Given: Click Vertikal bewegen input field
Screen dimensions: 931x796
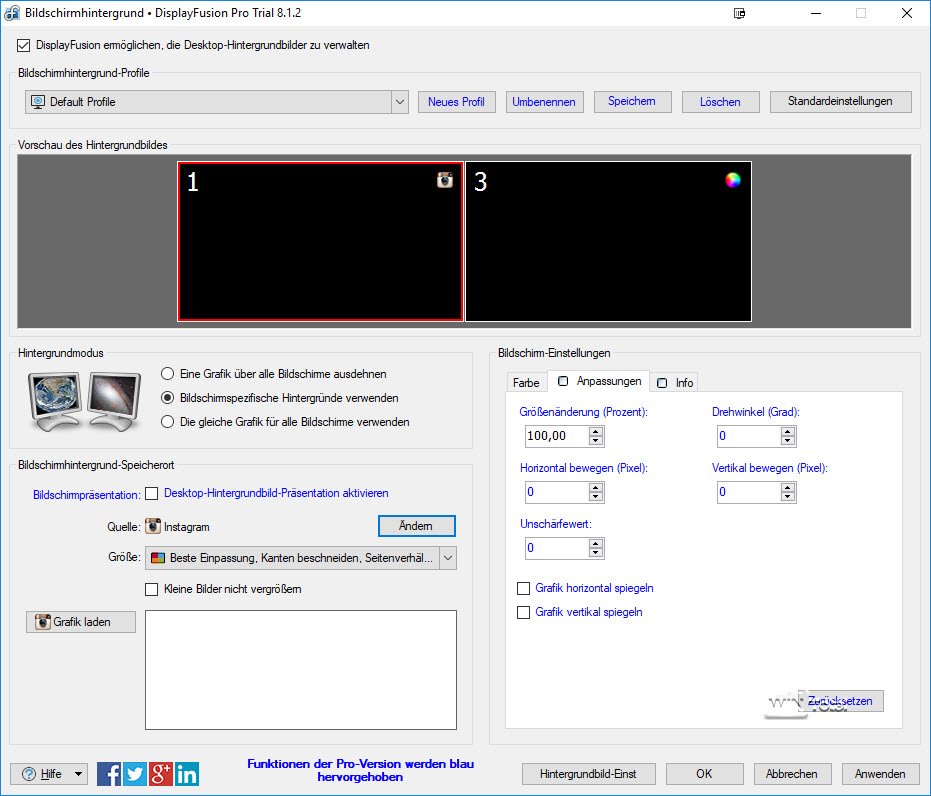Looking at the screenshot, I should (x=749, y=492).
